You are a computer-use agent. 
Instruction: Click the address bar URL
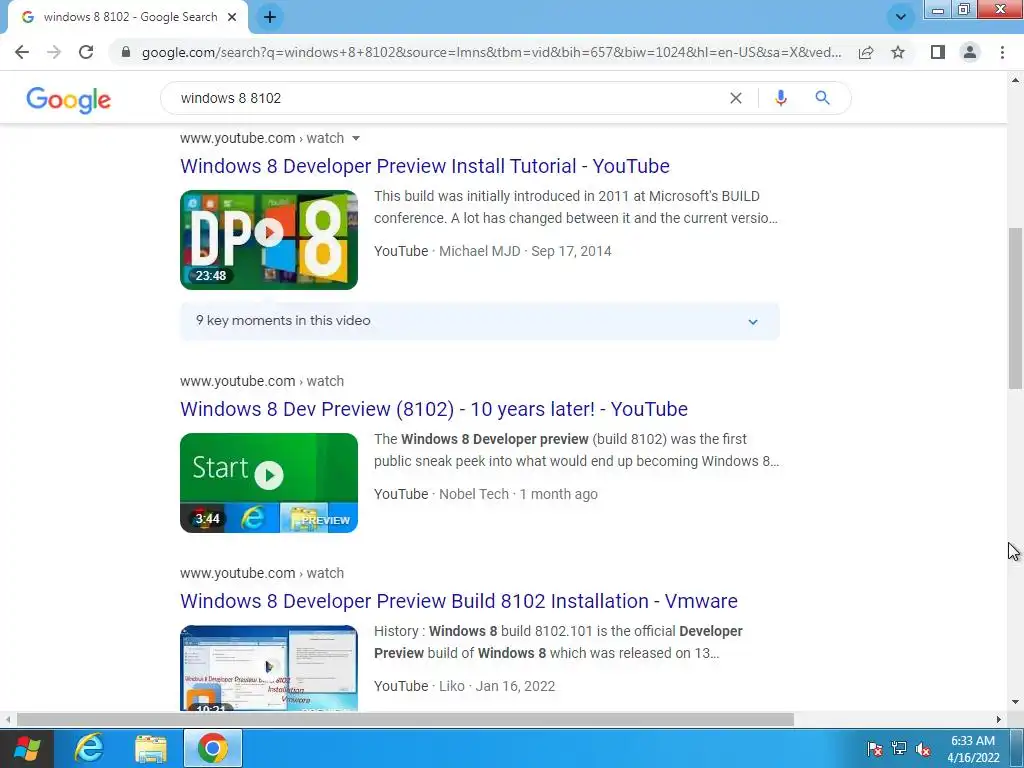(492, 52)
